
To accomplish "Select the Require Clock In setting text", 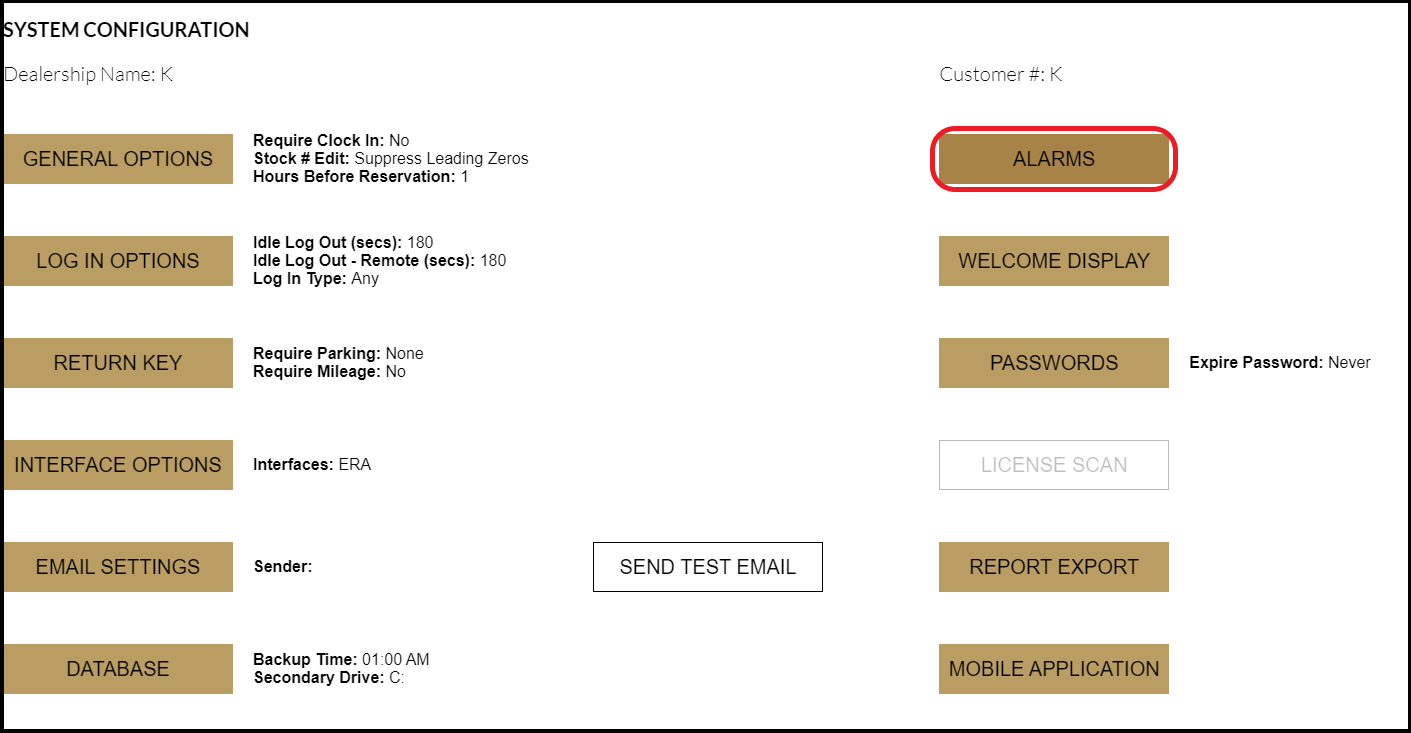I will point(330,140).
